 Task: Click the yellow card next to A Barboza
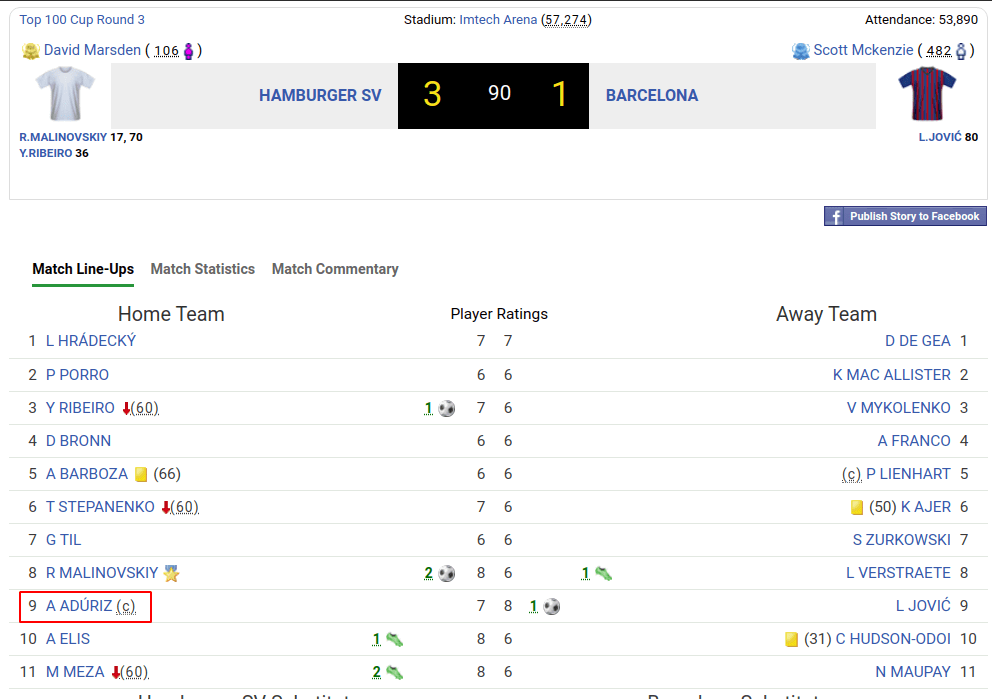point(141,474)
